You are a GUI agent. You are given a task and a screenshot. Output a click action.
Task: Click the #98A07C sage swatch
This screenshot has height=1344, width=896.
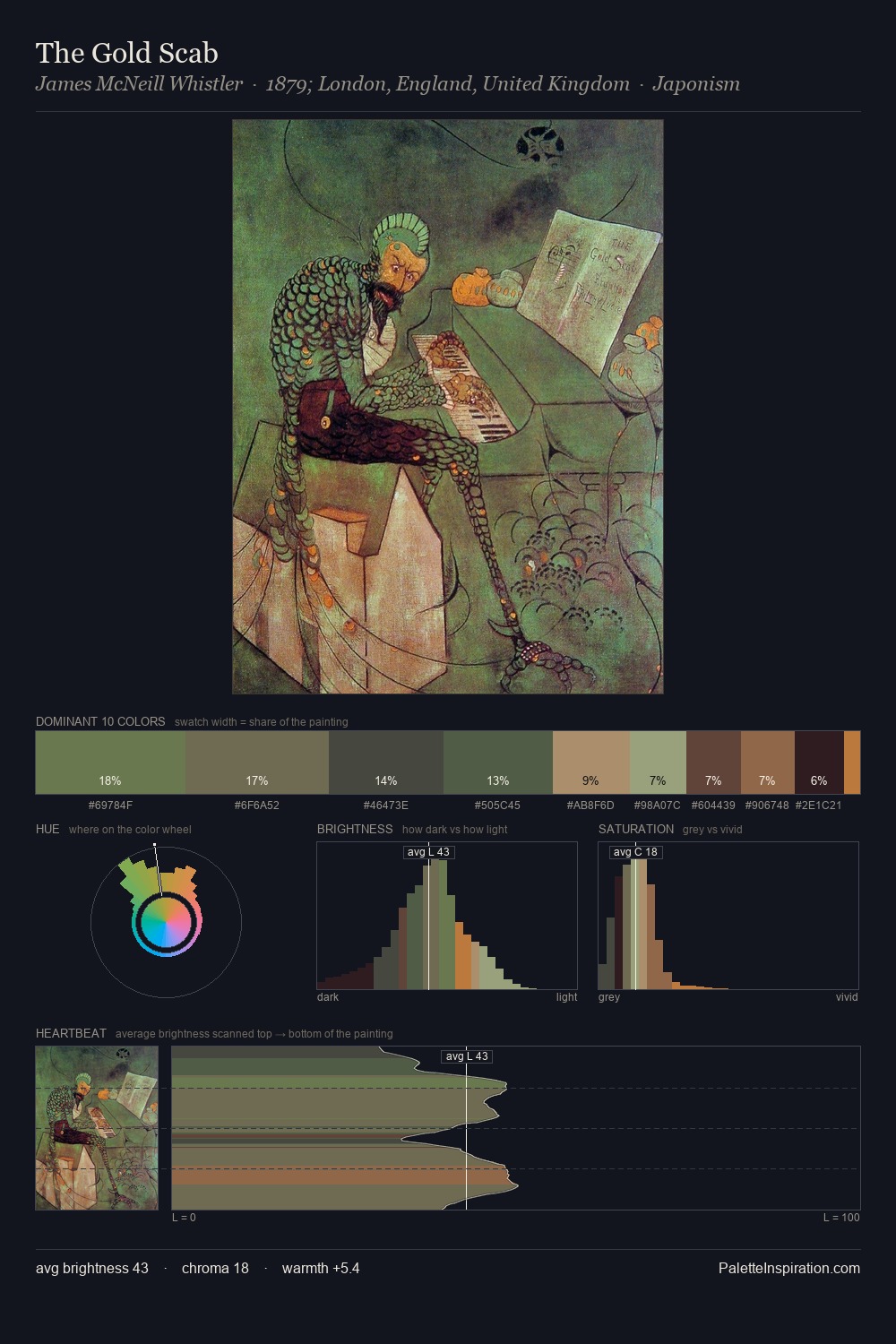pyautogui.click(x=658, y=762)
